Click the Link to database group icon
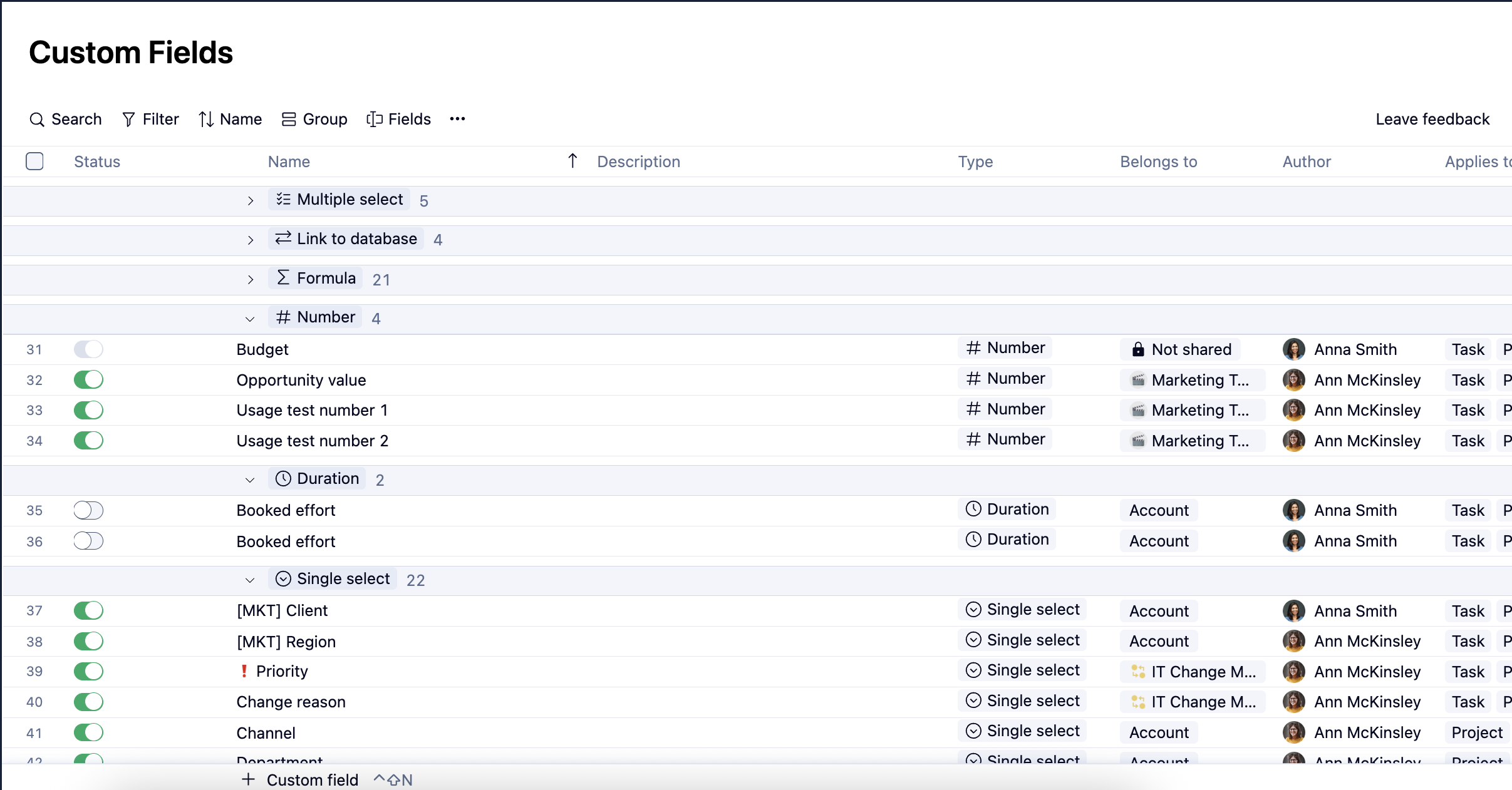 (283, 239)
